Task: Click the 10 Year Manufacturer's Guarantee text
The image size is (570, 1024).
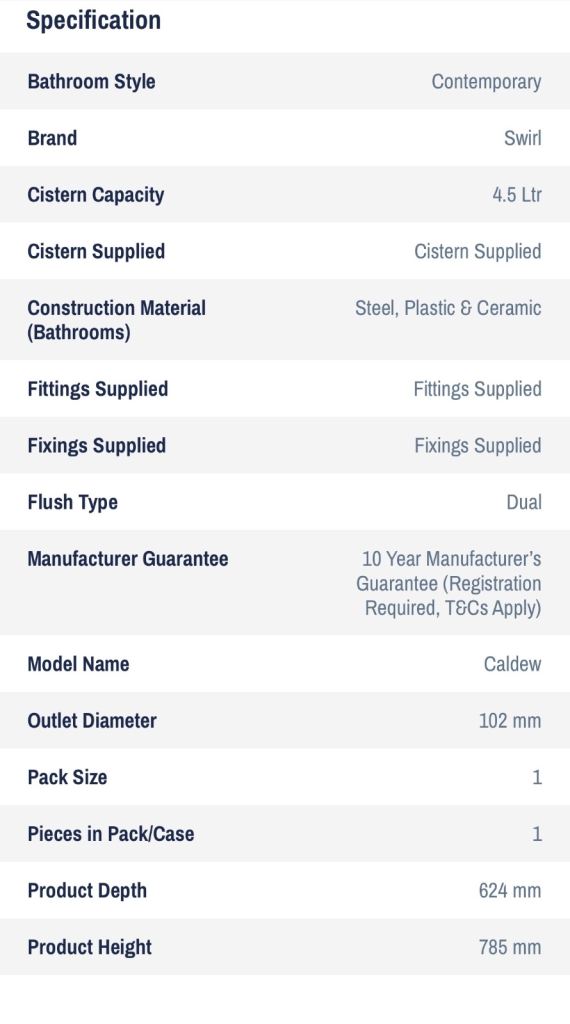Action: [449, 583]
